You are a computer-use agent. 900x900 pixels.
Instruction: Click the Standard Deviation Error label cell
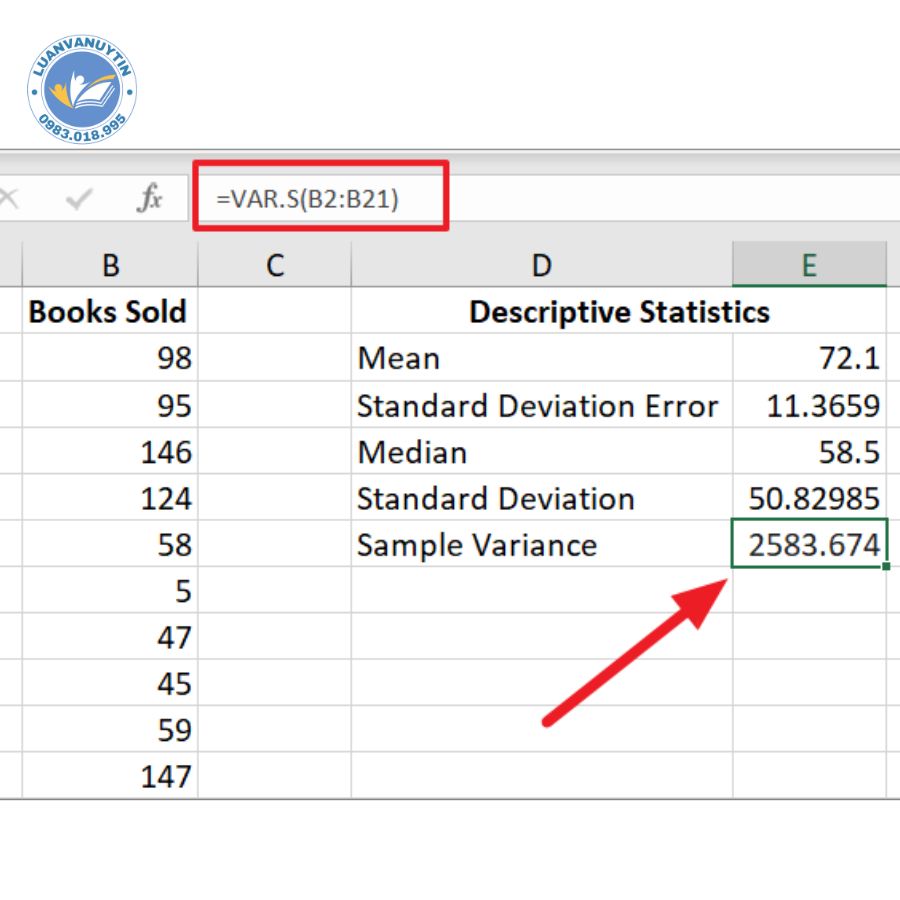click(x=541, y=406)
